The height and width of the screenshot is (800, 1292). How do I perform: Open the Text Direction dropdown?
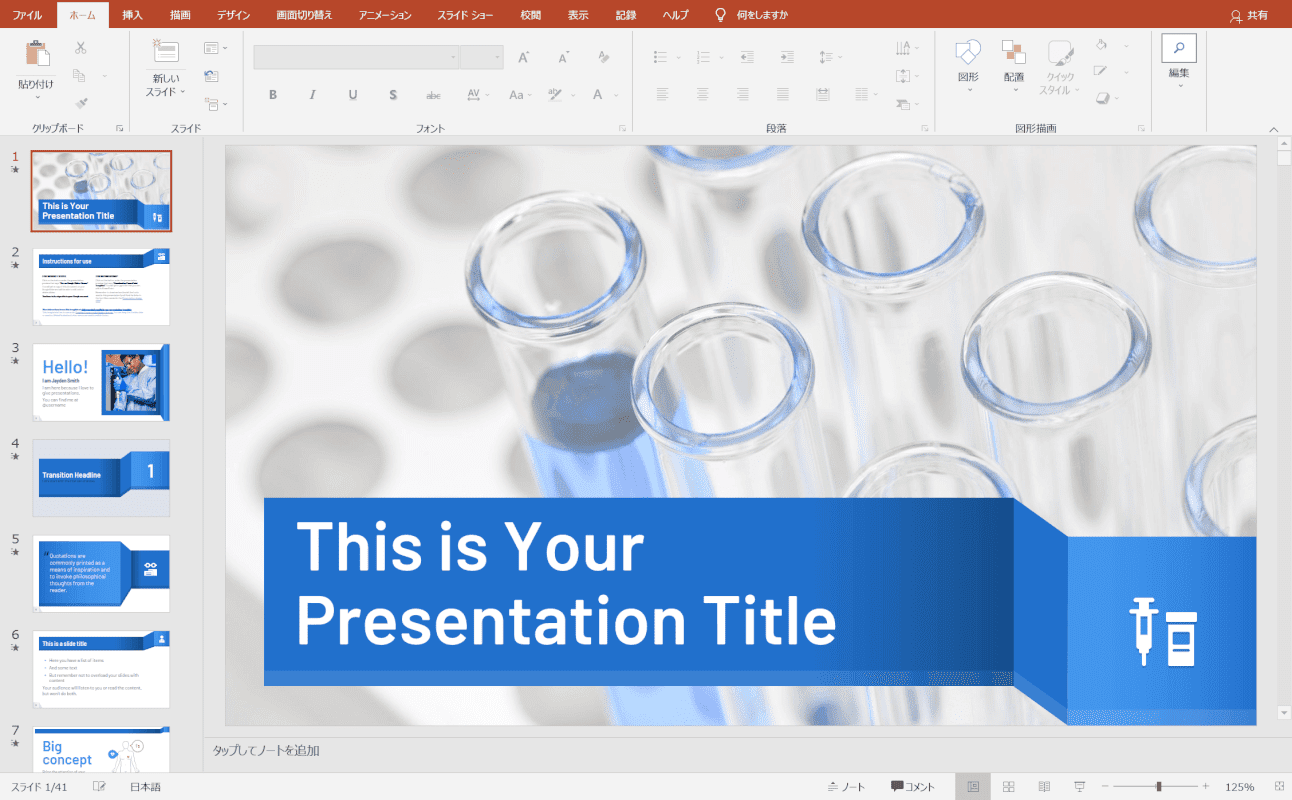pos(906,48)
